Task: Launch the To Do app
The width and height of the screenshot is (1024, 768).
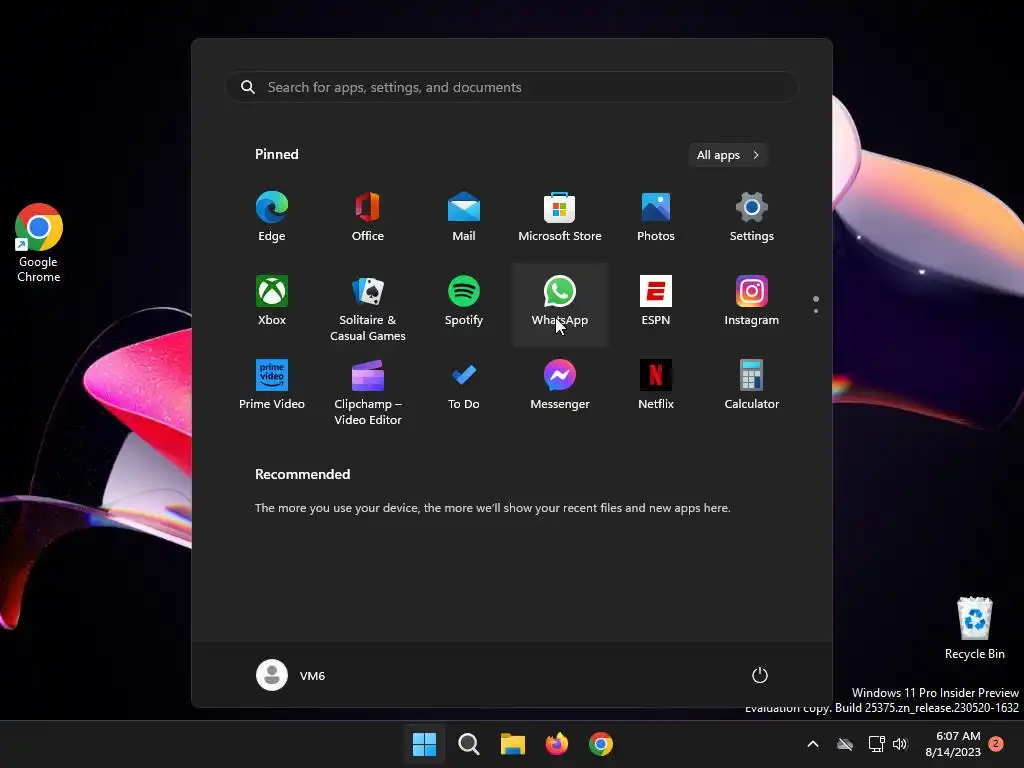Action: point(464,385)
